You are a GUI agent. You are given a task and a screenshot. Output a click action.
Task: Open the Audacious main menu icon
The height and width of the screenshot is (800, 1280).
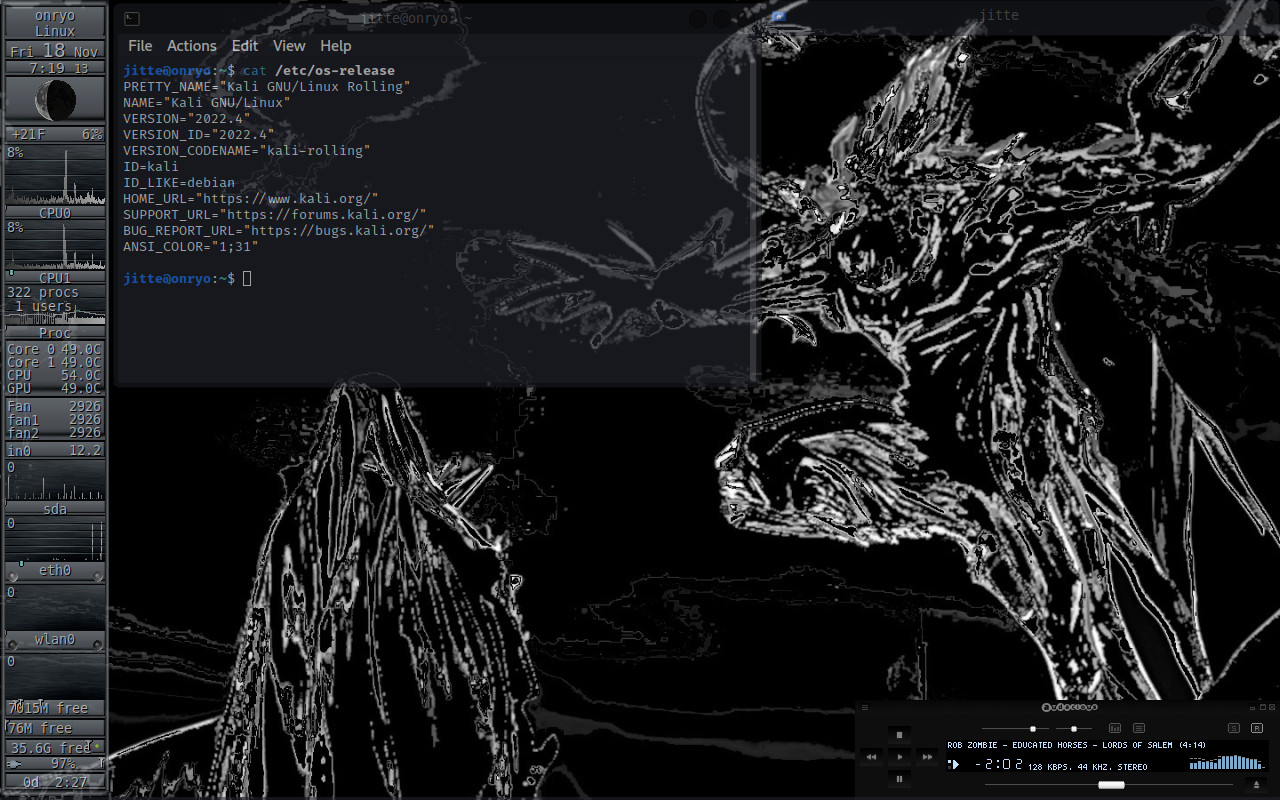(865, 707)
